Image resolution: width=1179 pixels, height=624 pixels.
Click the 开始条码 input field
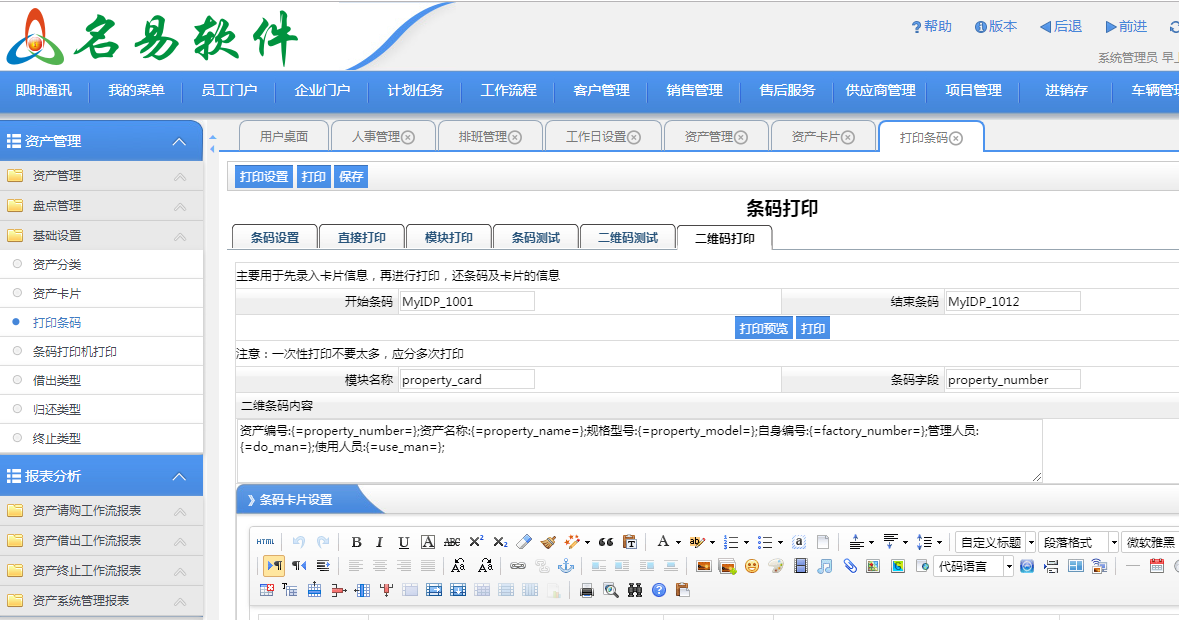[x=466, y=300]
